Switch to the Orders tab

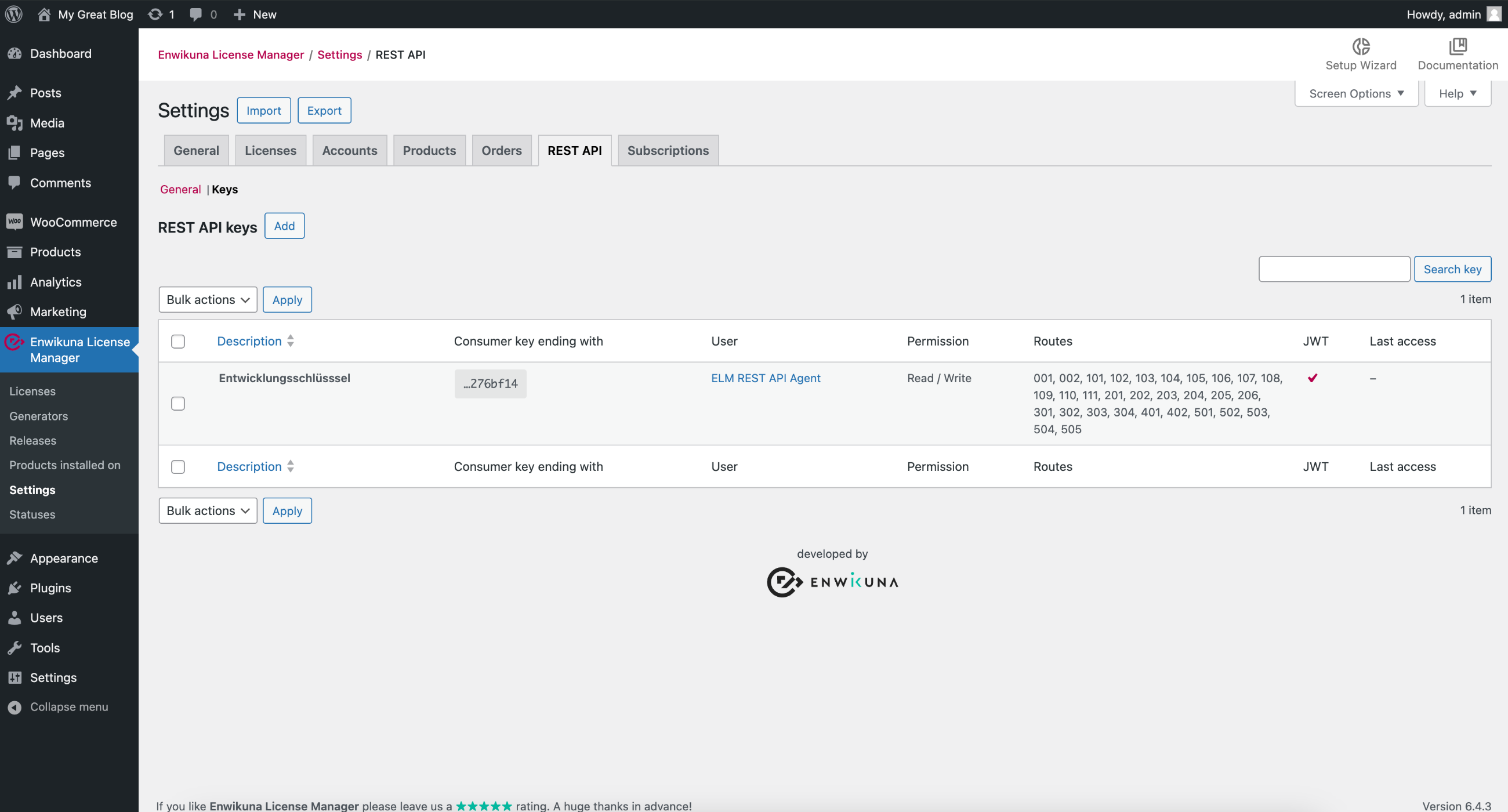pos(501,150)
